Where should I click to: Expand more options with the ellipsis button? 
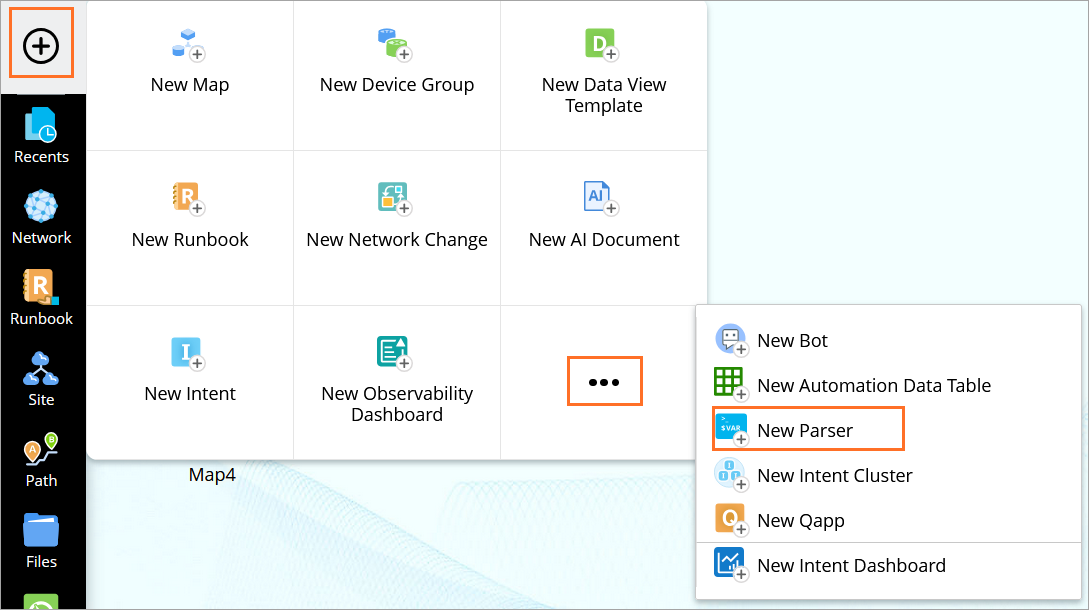pyautogui.click(x=604, y=382)
